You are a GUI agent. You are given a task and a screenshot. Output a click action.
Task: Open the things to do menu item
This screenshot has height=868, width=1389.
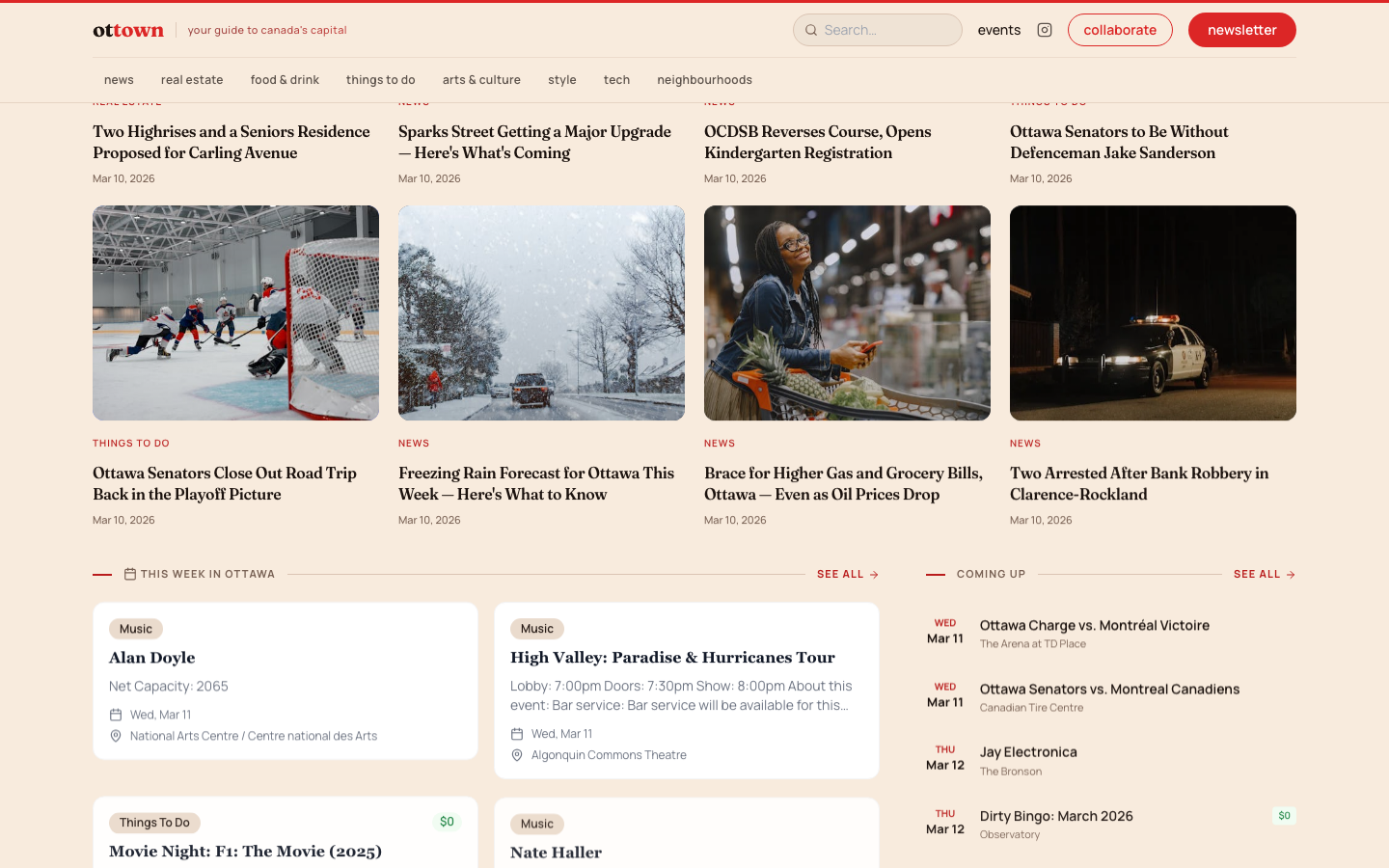(381, 80)
